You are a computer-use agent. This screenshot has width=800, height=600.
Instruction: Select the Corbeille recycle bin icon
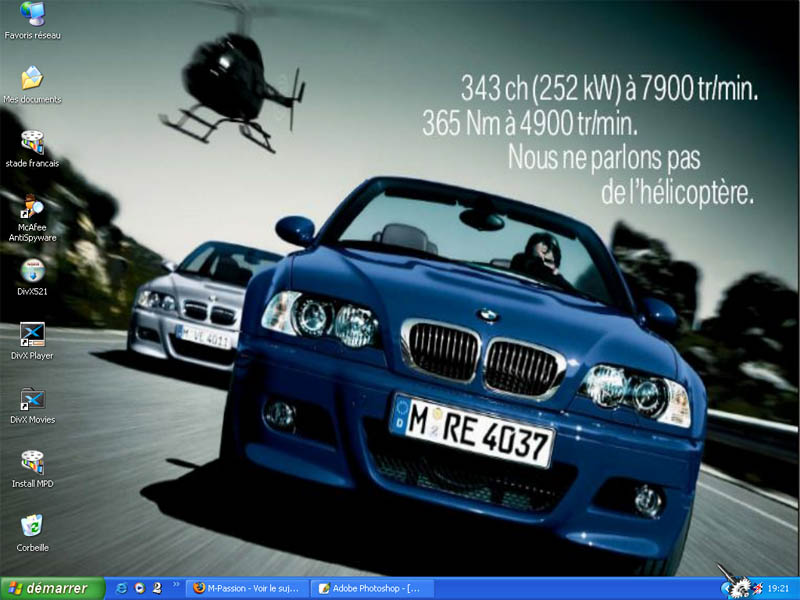pyautogui.click(x=32, y=534)
